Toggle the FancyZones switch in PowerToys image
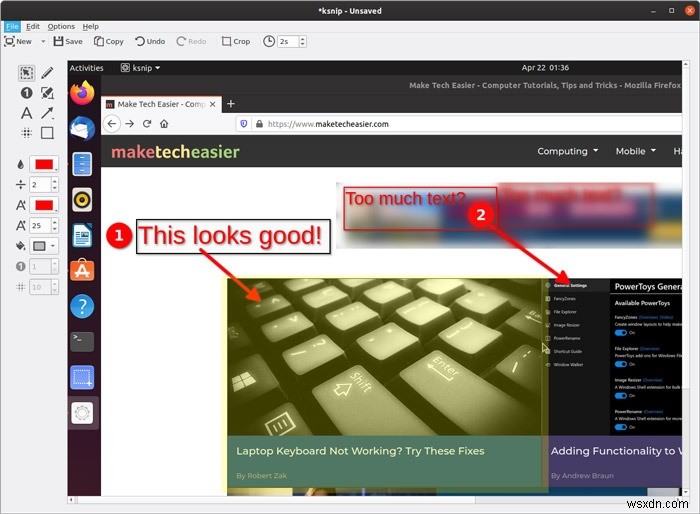Viewport: 700px width, 514px height. [x=621, y=333]
